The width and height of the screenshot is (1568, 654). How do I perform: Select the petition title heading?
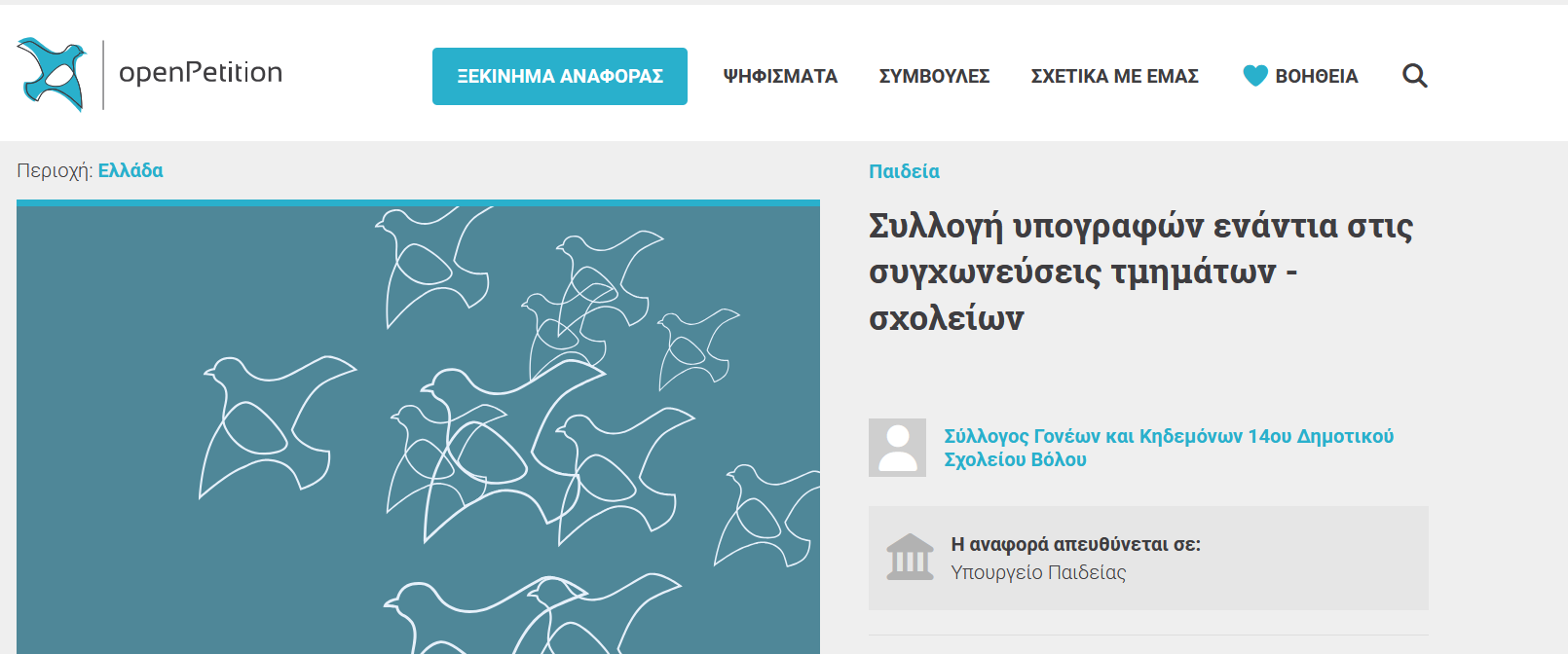1140,272
